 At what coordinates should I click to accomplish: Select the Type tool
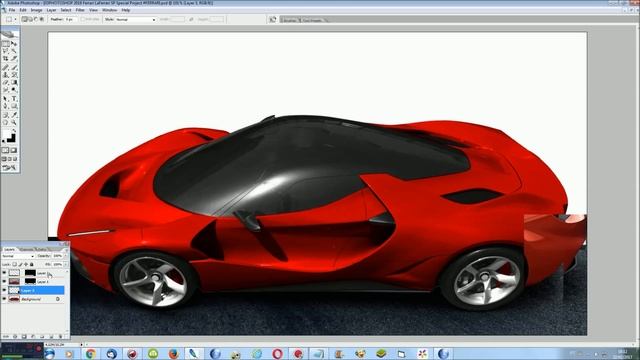(x=14, y=99)
